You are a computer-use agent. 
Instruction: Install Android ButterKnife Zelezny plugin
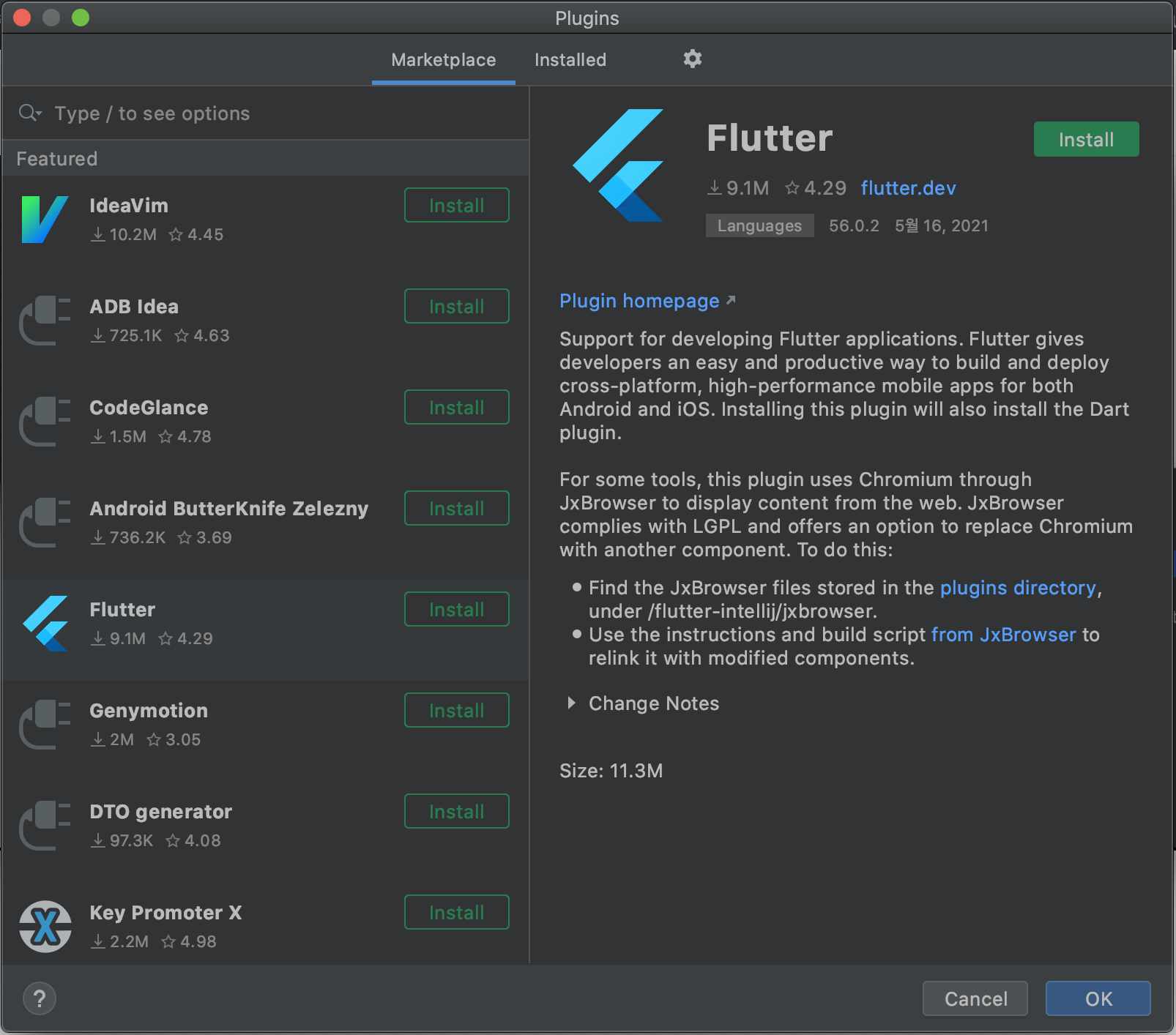point(457,508)
